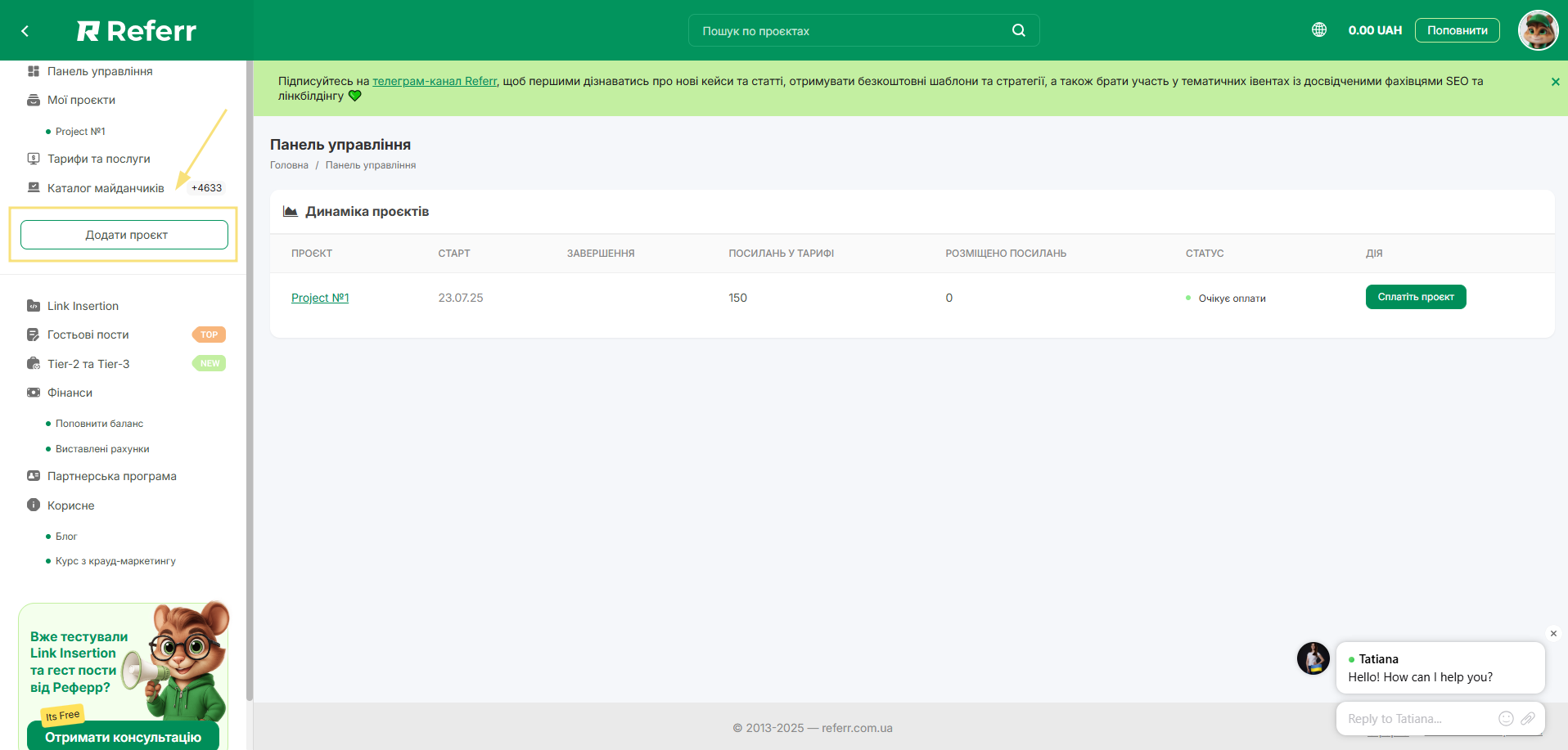Open language selector globe icon
The height and width of the screenshot is (750, 1568).
[1318, 29]
